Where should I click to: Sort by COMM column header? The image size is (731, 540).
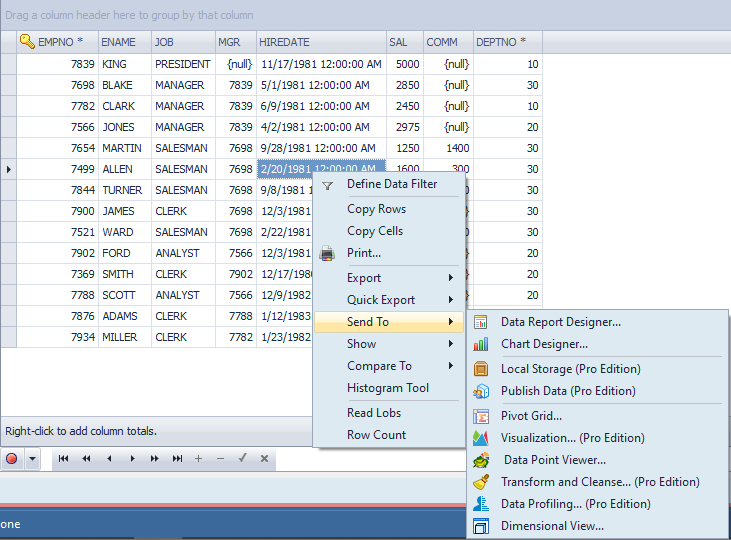[448, 42]
